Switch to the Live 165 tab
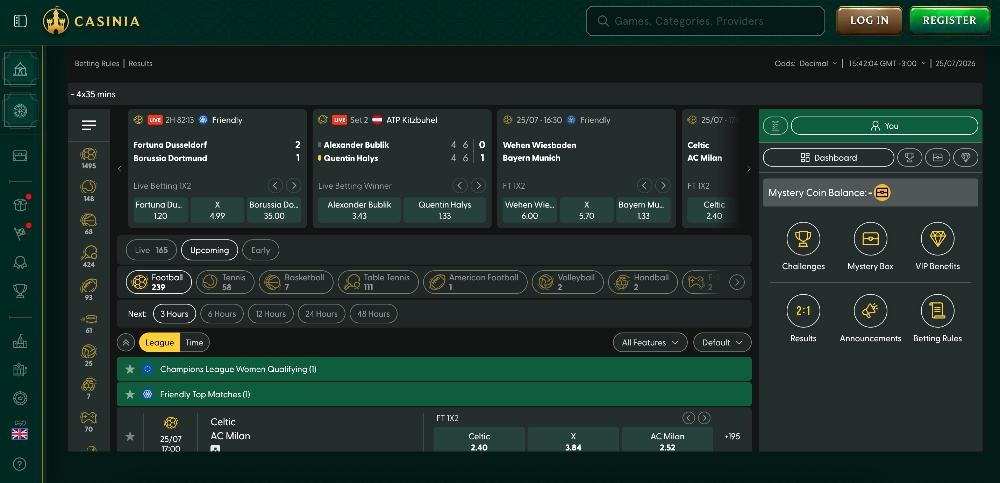This screenshot has width=1000, height=483. [x=151, y=250]
